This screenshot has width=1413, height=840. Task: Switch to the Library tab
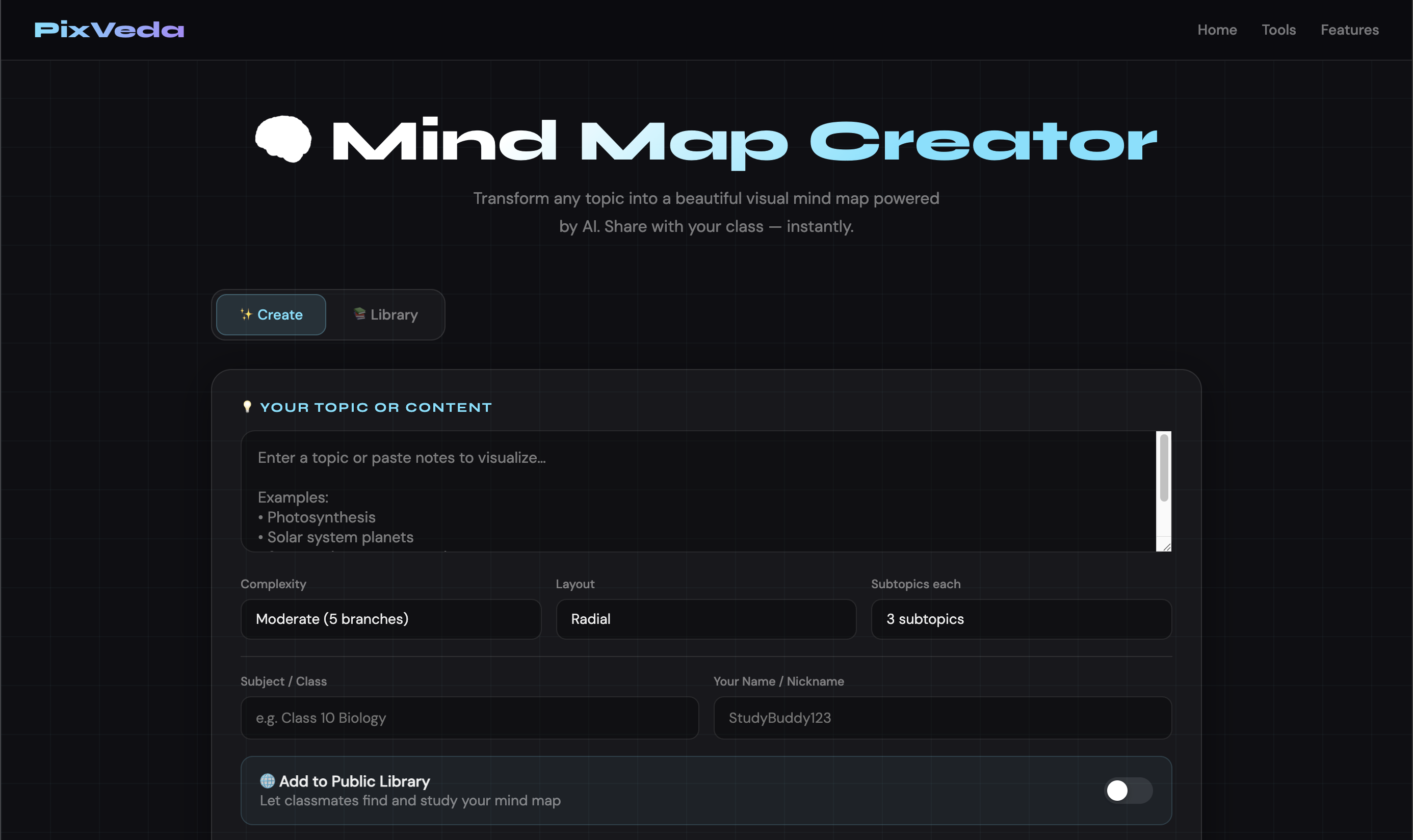387,314
